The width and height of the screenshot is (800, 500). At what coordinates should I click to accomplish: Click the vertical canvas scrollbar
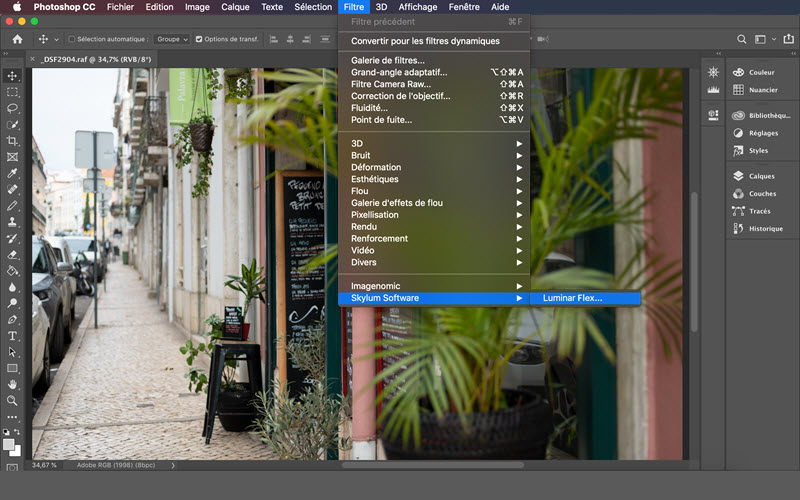[694, 262]
